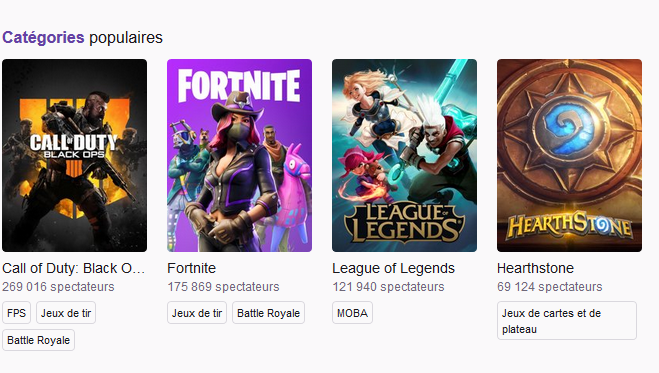Click Battle Royale tag under Fortnite
Viewport: 659px width, 373px height.
(268, 313)
